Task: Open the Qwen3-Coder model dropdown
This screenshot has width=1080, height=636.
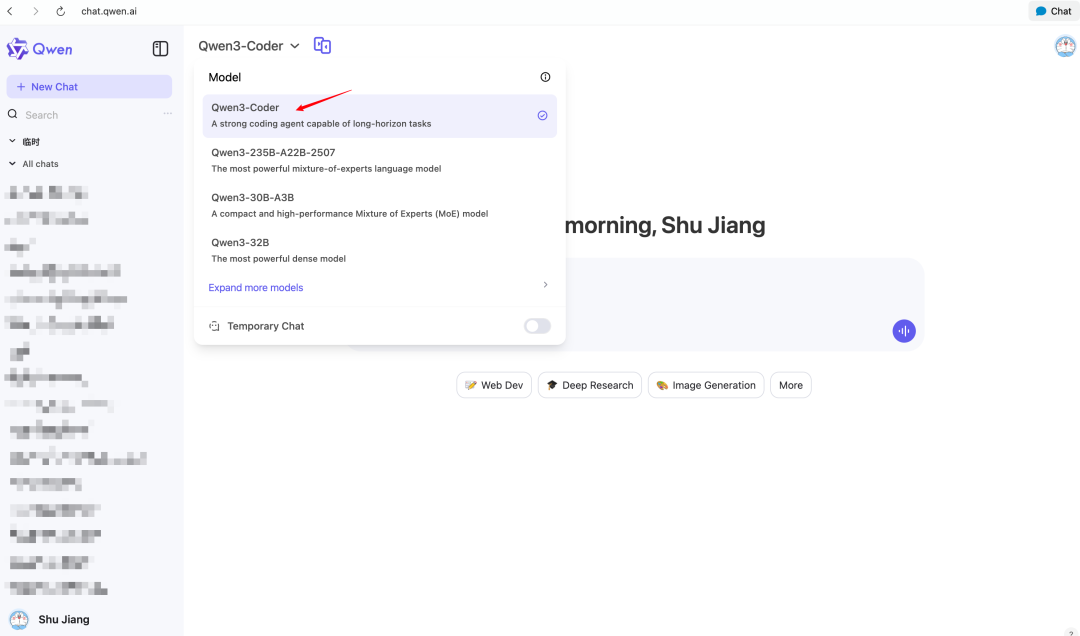Action: tap(249, 46)
